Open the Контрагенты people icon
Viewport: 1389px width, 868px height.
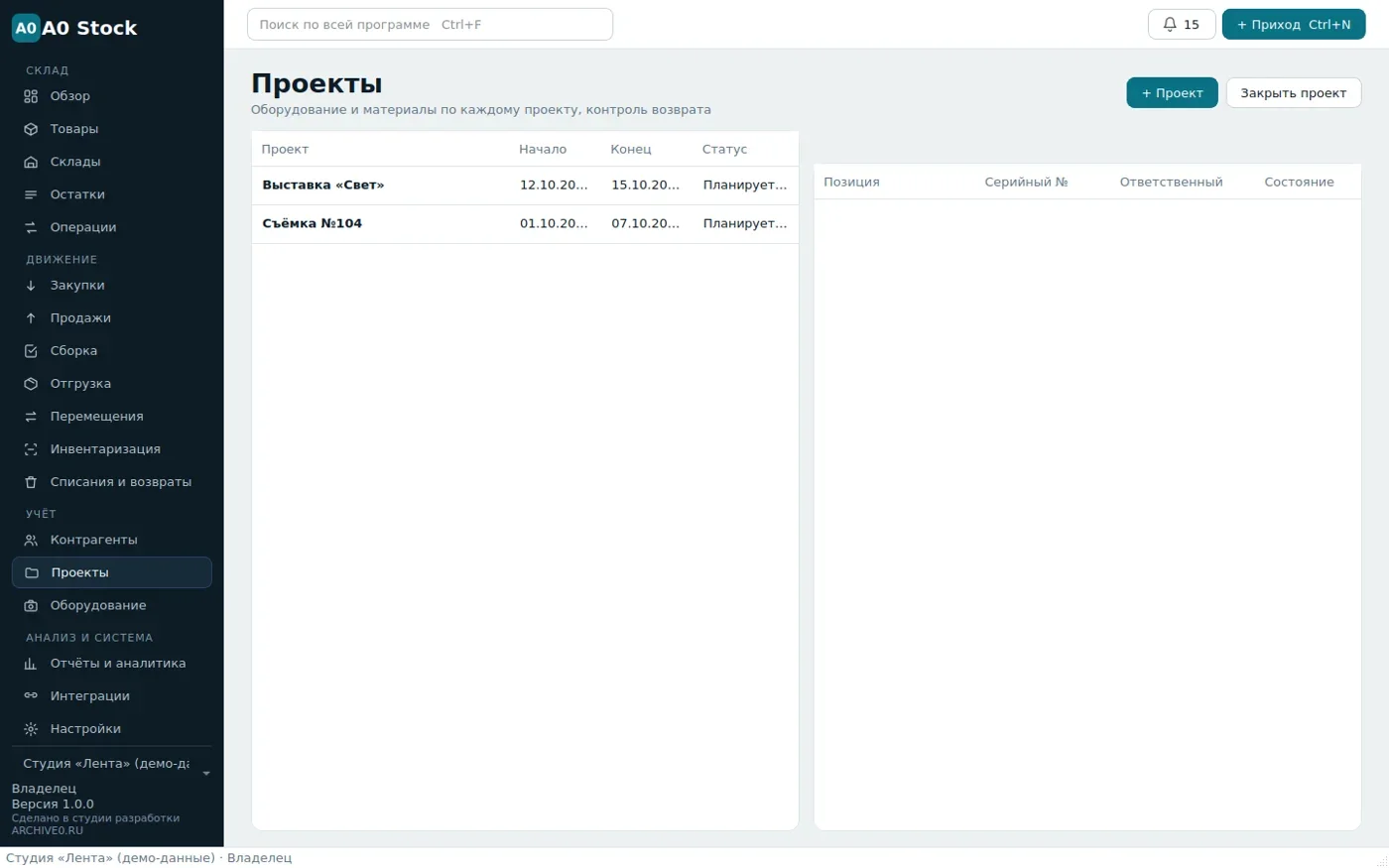click(x=31, y=541)
